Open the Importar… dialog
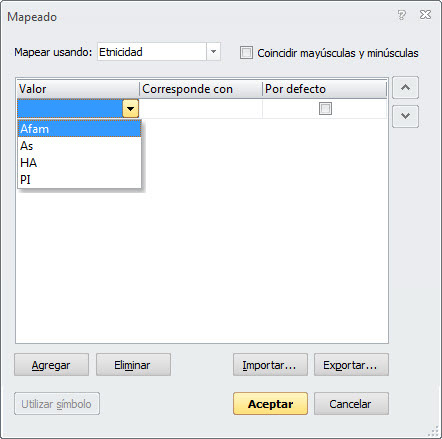The width and height of the screenshot is (442, 439). pos(270,365)
